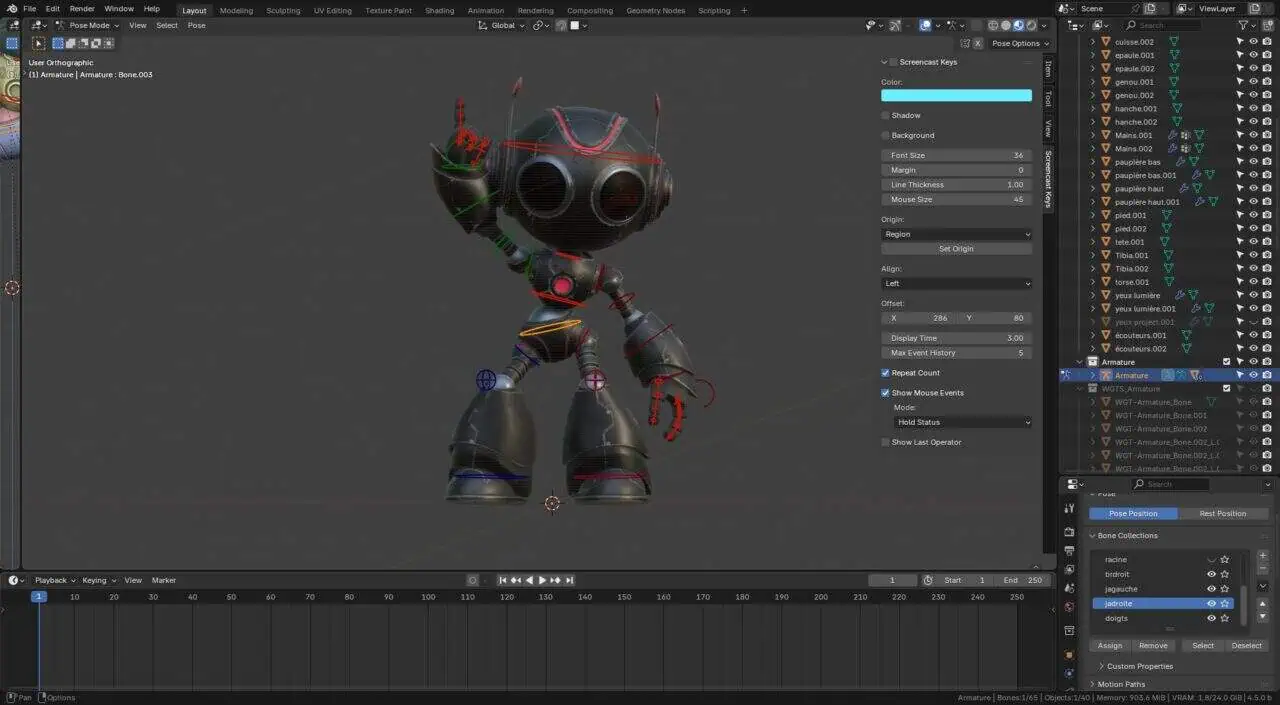
Task: Switch to the Animation workspace tab
Action: [x=486, y=10]
